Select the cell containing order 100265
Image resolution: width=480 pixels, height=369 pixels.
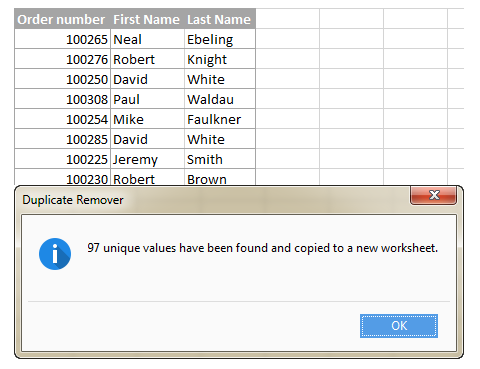tap(62, 39)
